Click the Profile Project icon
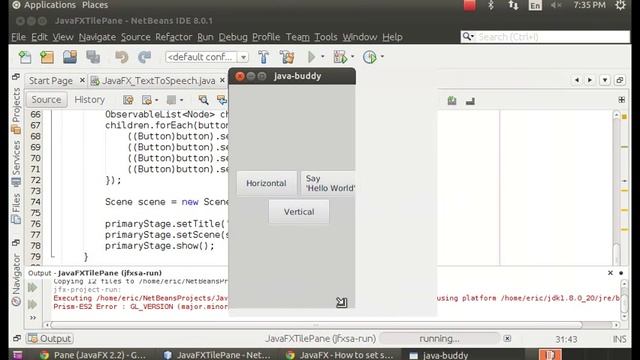The height and width of the screenshot is (360, 640). [x=370, y=57]
